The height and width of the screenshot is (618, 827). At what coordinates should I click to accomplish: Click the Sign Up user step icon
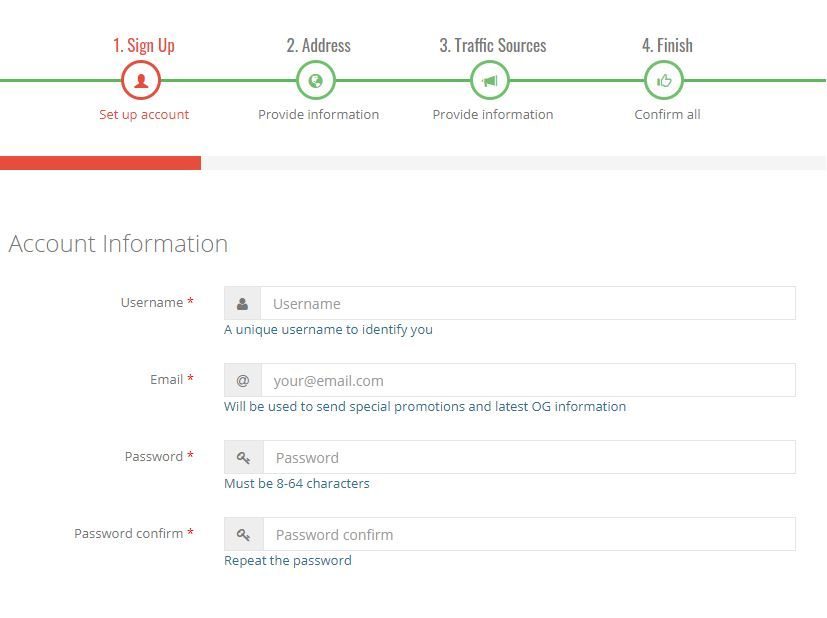141,81
